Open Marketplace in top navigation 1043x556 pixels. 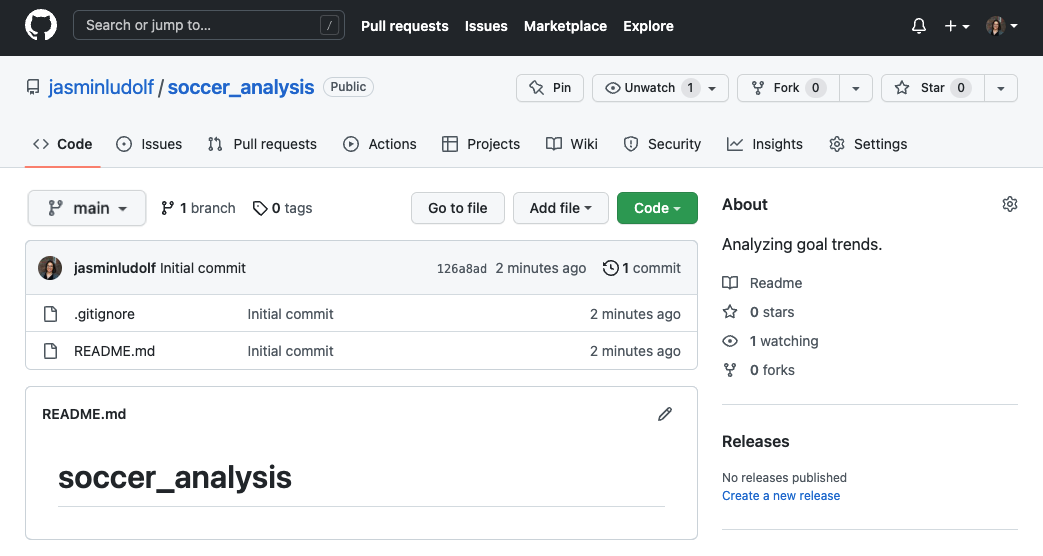[565, 26]
